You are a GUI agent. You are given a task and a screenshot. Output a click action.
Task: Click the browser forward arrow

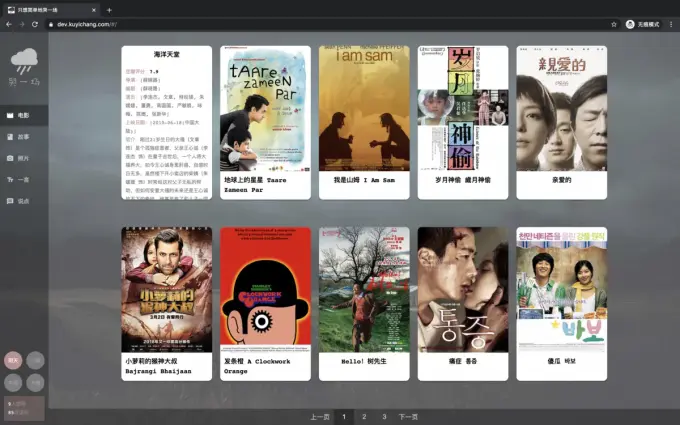pos(22,24)
